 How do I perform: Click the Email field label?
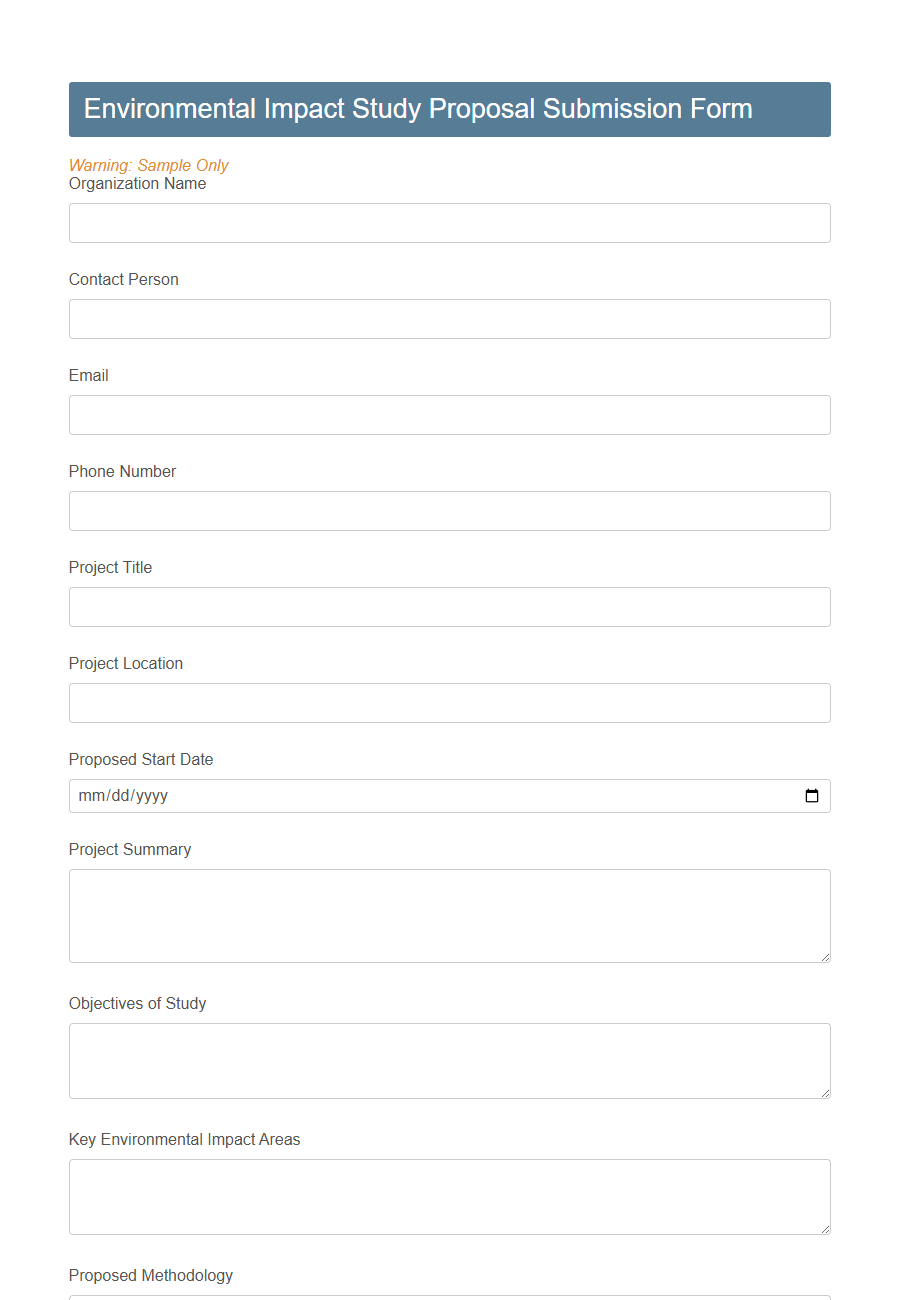click(88, 375)
